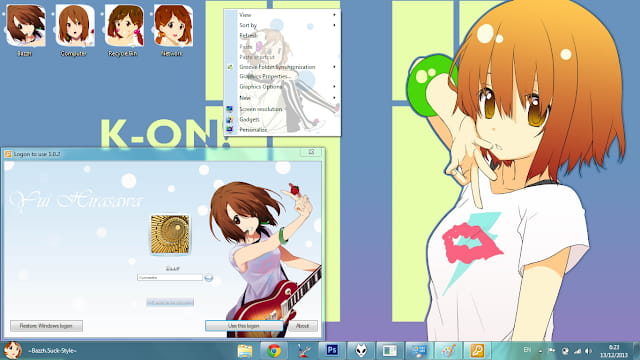Click the Personalize menu icon

point(229,129)
